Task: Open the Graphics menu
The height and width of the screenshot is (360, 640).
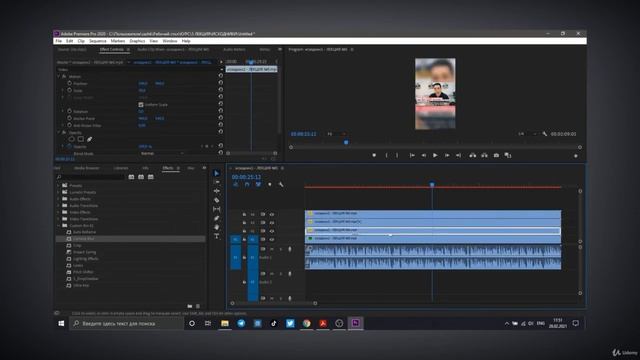Action: click(x=137, y=41)
